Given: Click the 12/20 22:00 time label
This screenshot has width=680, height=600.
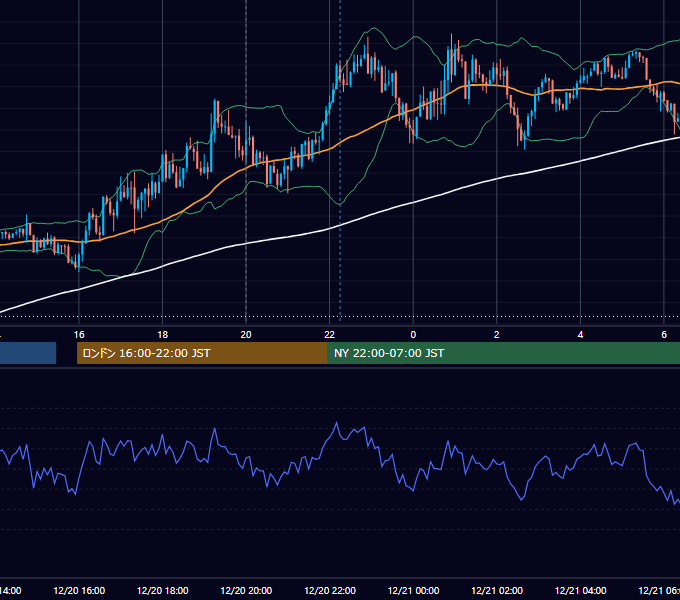Looking at the screenshot, I should [x=330, y=590].
